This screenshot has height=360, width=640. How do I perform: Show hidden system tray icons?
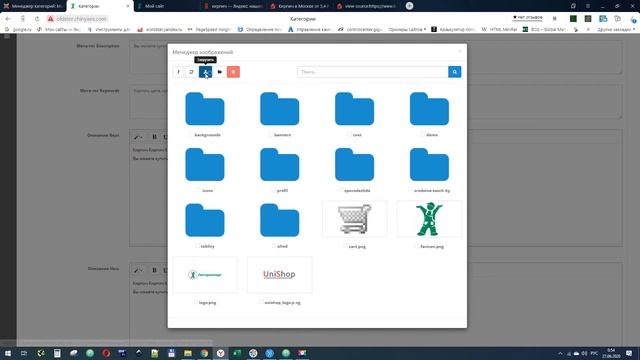(560, 353)
